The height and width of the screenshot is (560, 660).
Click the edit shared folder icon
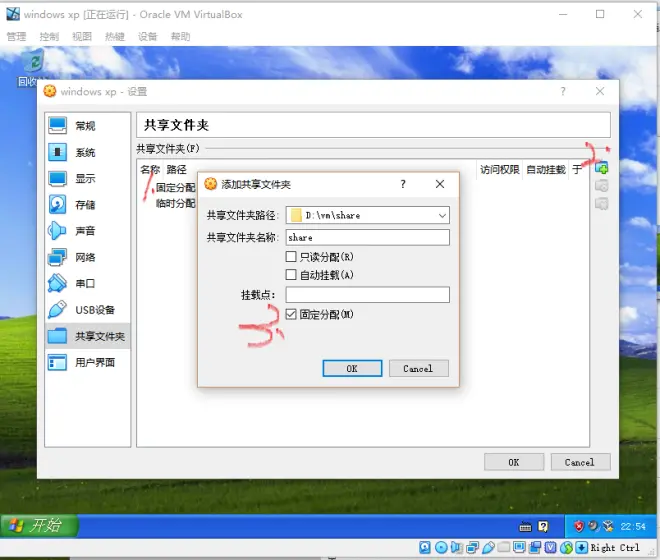(x=601, y=186)
